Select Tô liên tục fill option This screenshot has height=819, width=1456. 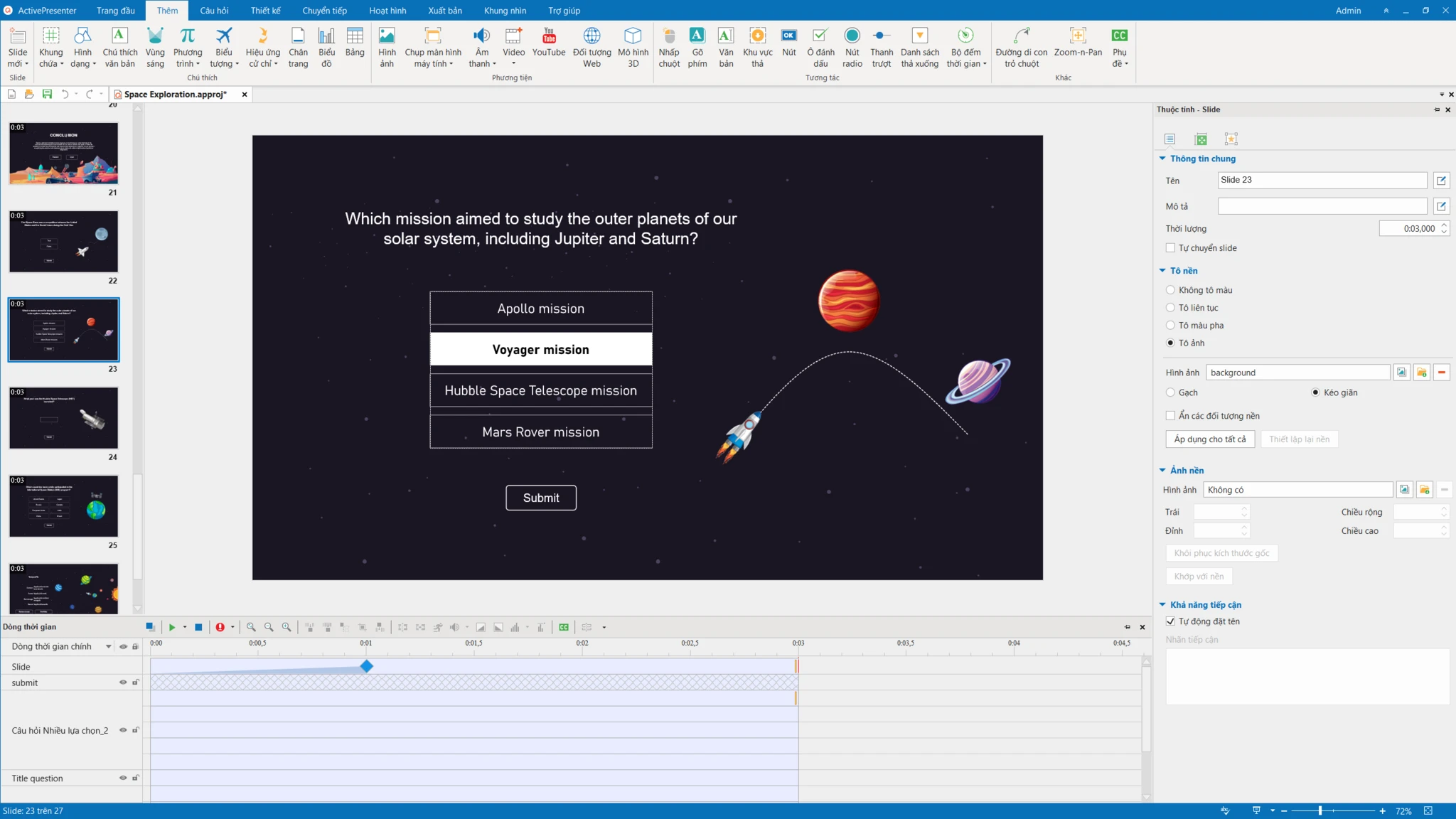click(x=1170, y=308)
